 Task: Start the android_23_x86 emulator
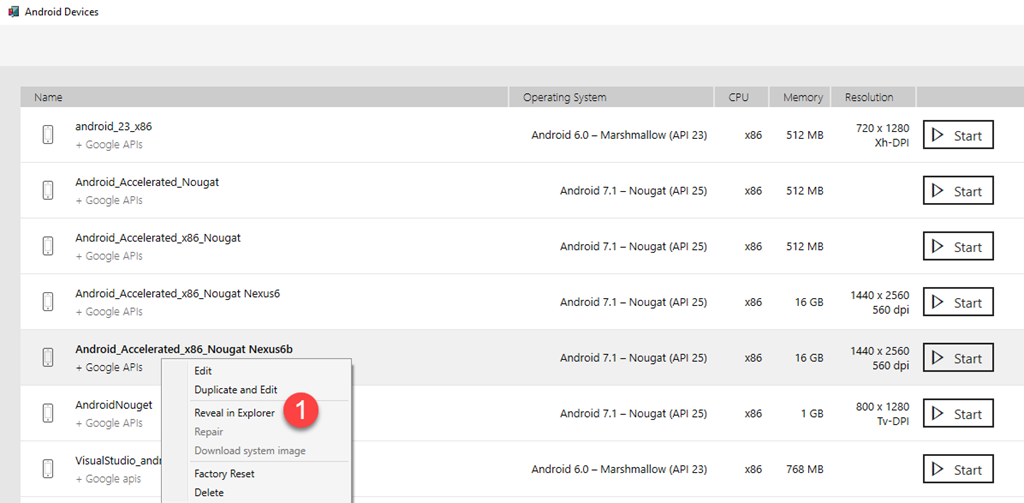click(957, 135)
